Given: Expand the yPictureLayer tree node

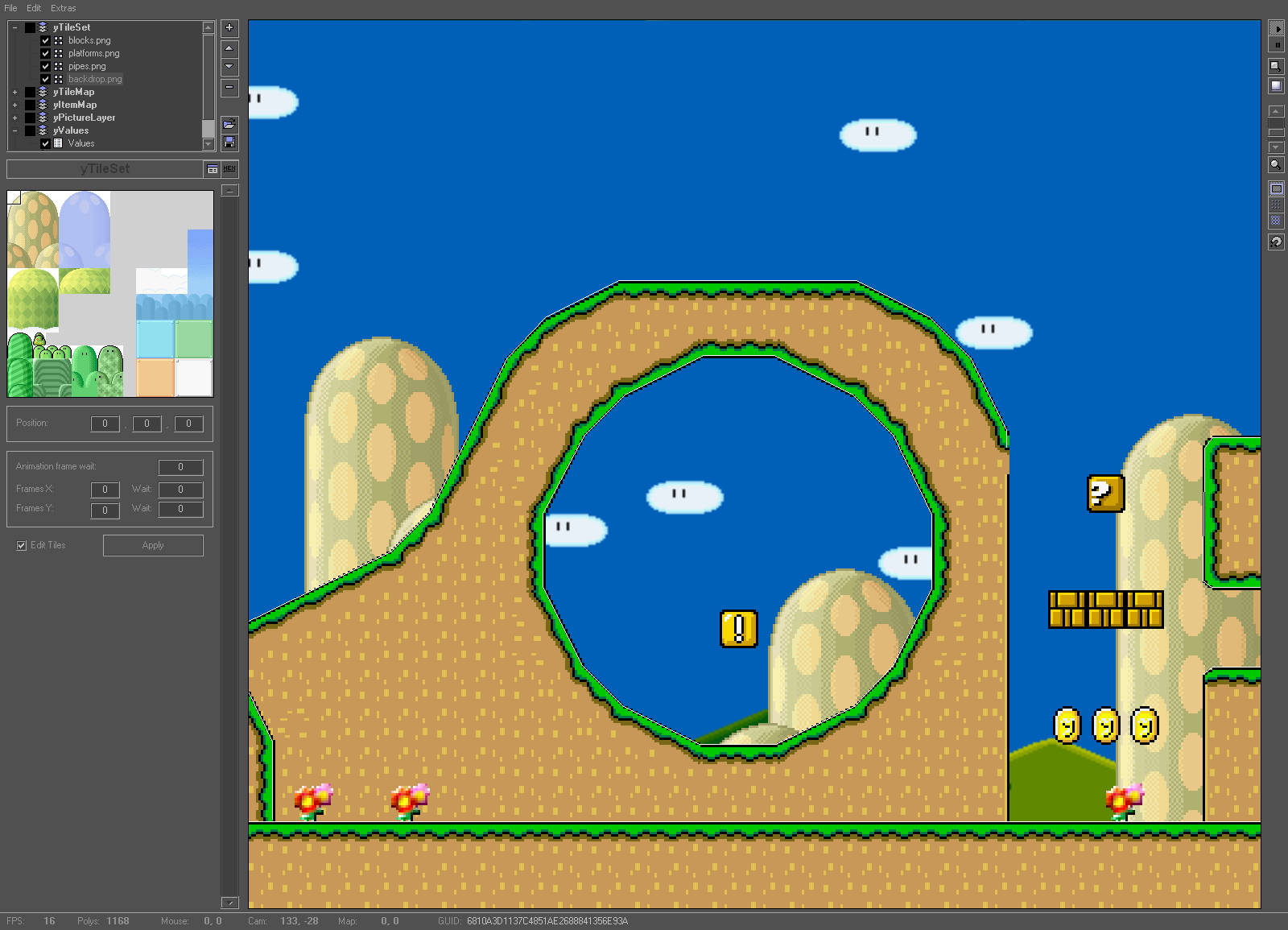Looking at the screenshot, I should point(14,118).
